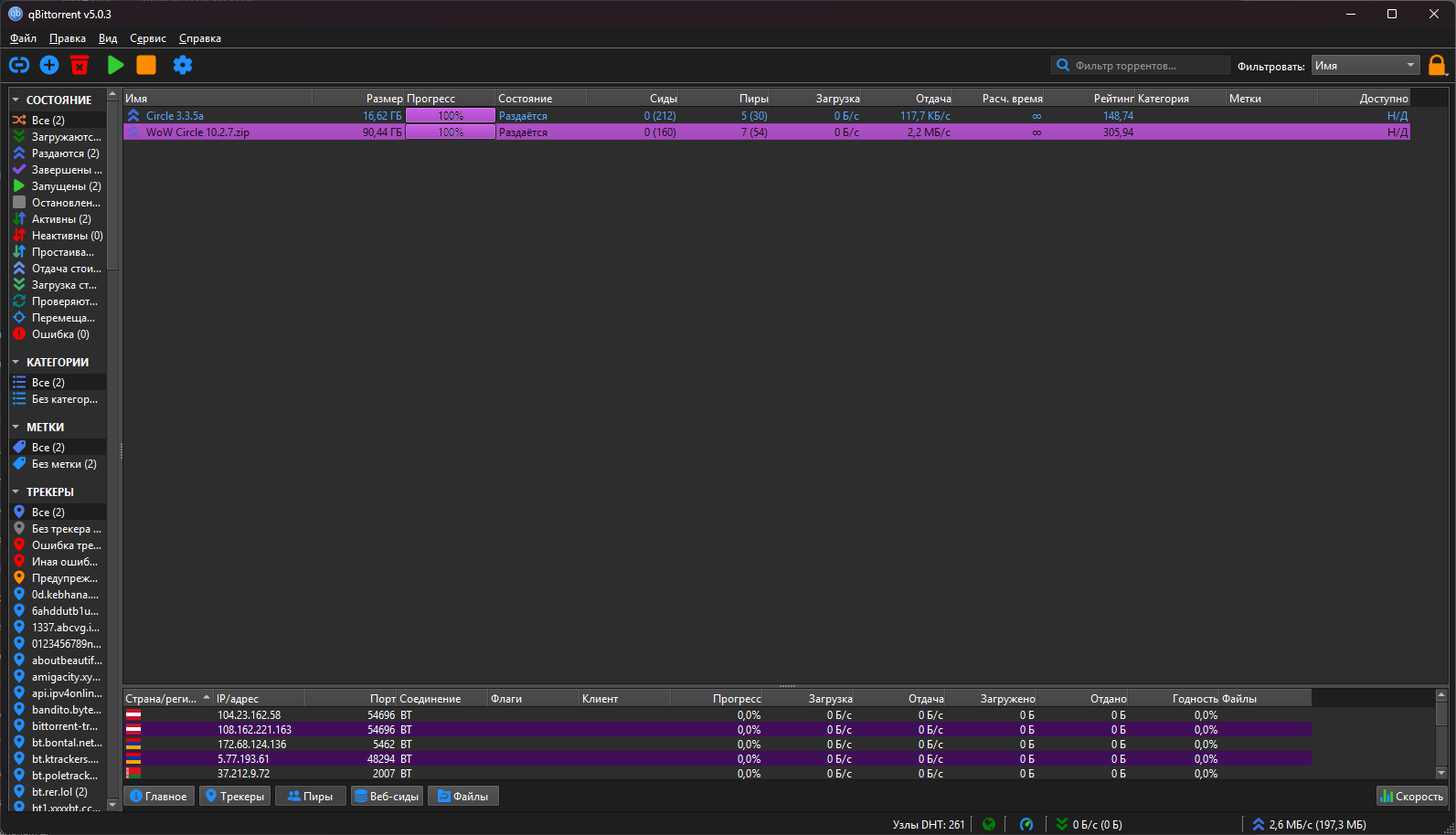Toggle the Скорость speed graph button

pyautogui.click(x=1411, y=797)
